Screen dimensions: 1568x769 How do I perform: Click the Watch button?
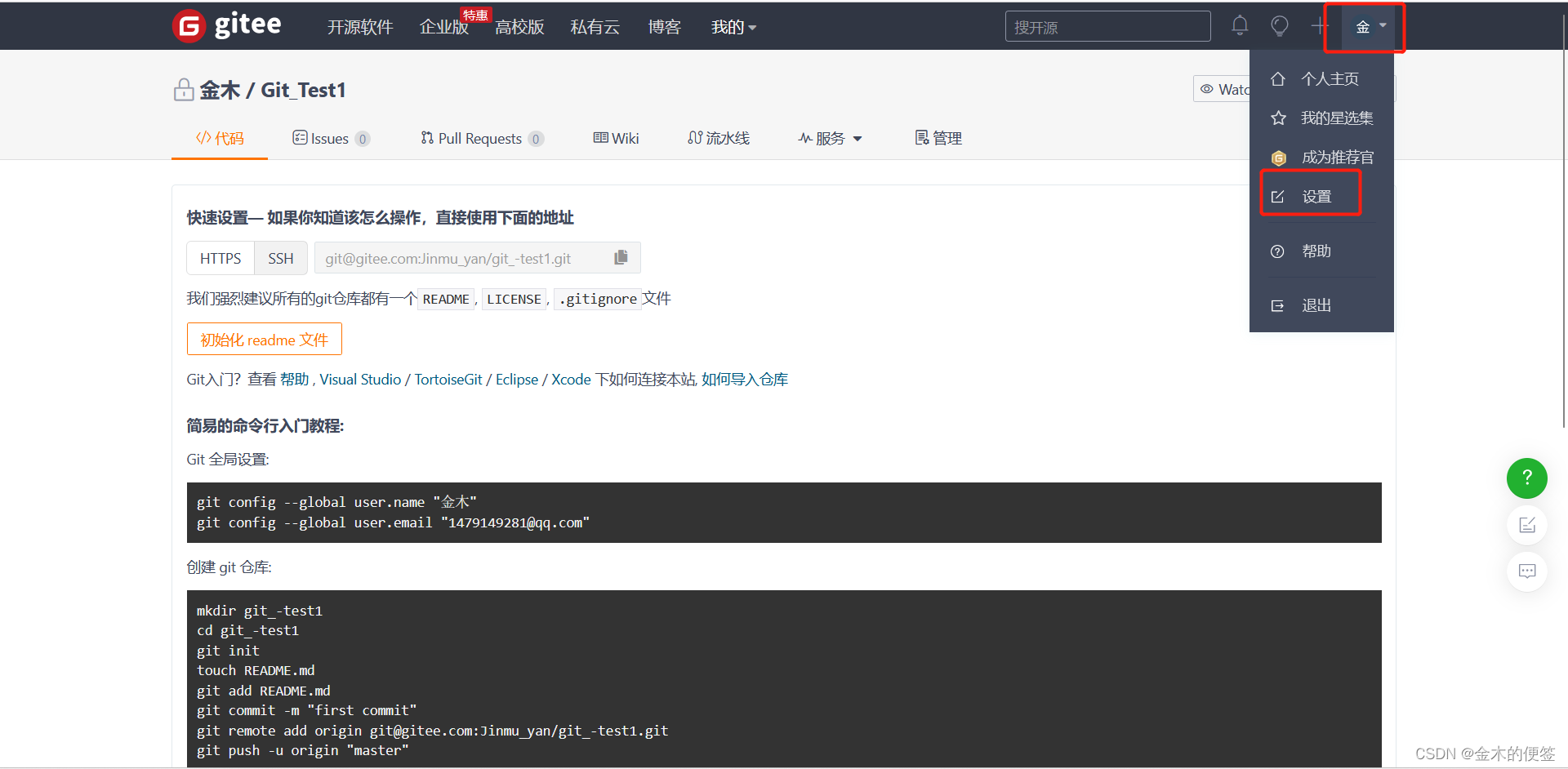pyautogui.click(x=1223, y=89)
